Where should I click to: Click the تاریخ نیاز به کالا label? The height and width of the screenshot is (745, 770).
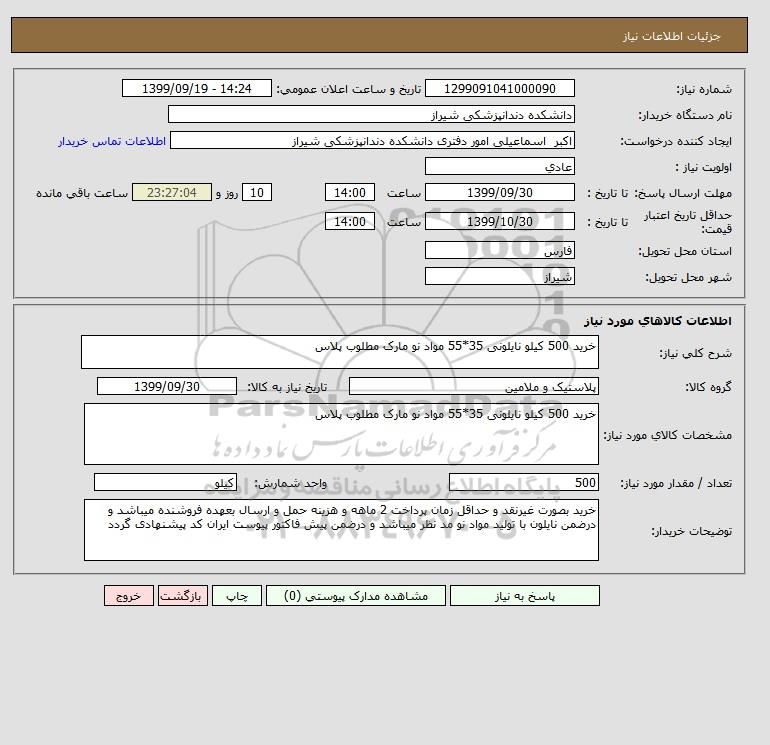287,387
